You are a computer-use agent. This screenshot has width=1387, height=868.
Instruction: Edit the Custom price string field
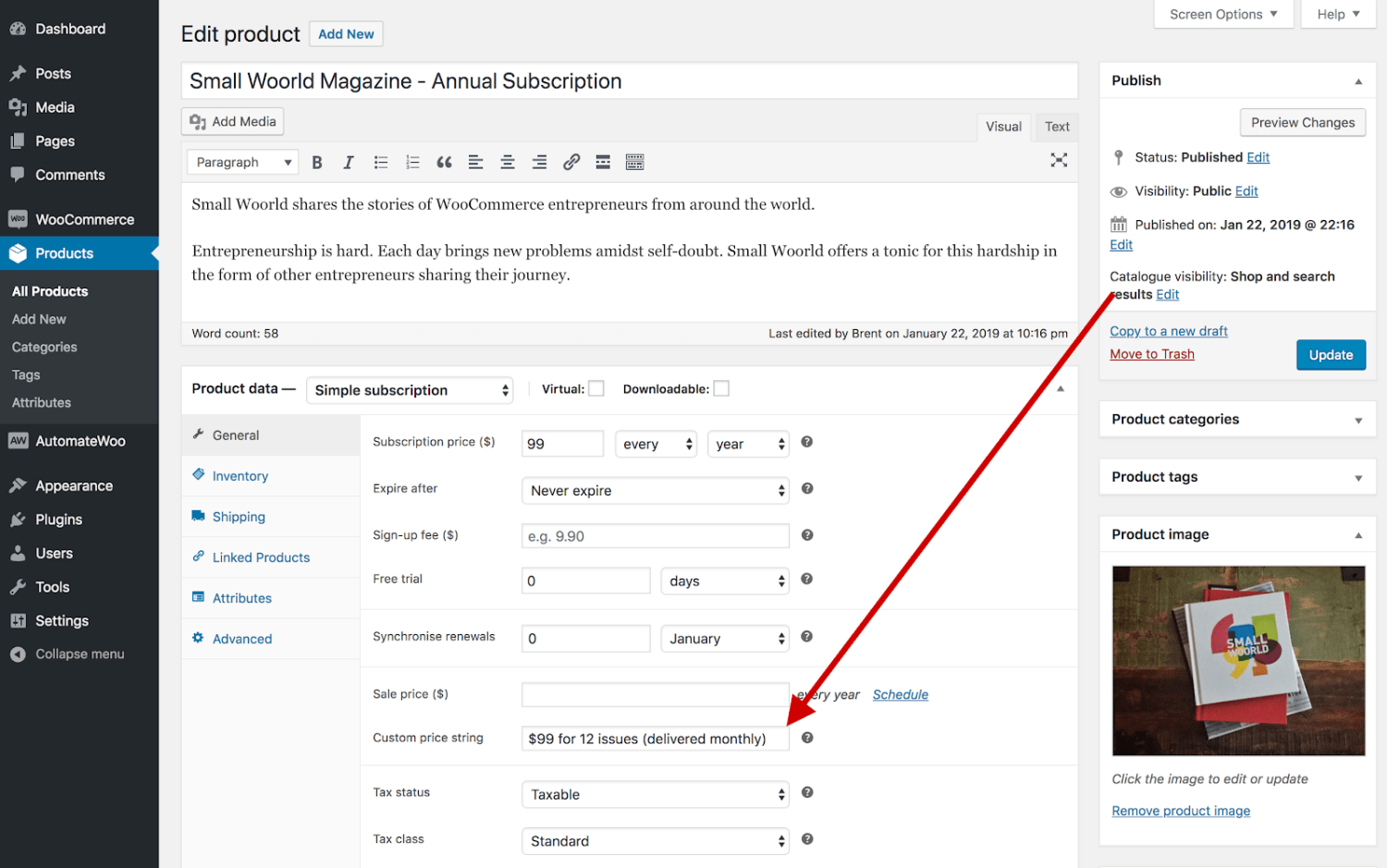(x=655, y=739)
